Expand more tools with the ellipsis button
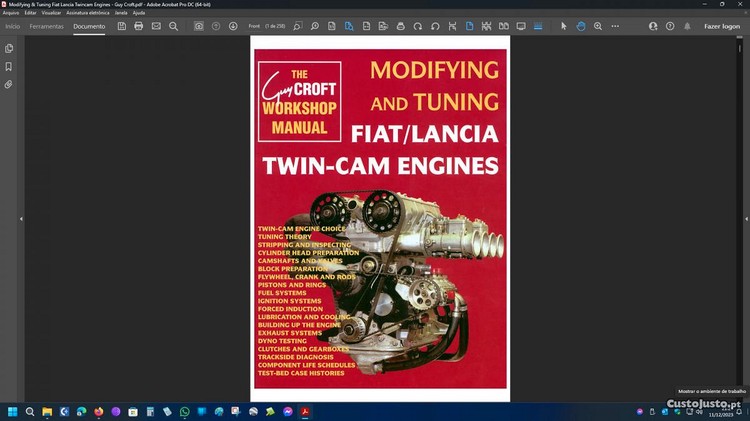The height and width of the screenshot is (421, 750). pos(615,26)
